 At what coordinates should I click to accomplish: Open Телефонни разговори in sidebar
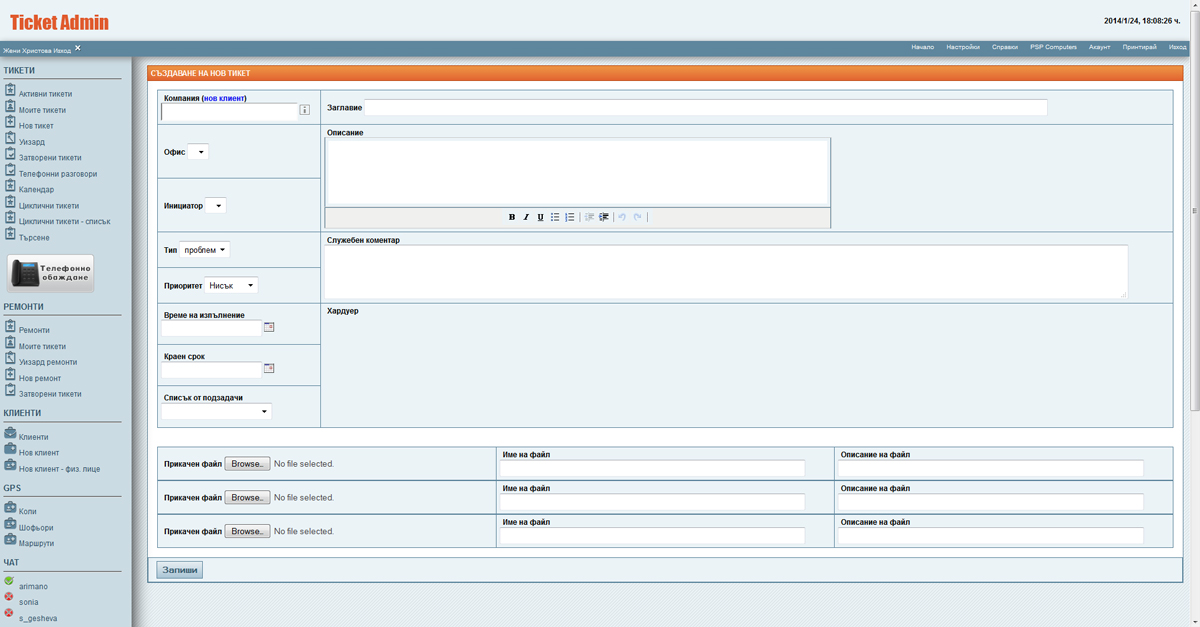(x=58, y=174)
